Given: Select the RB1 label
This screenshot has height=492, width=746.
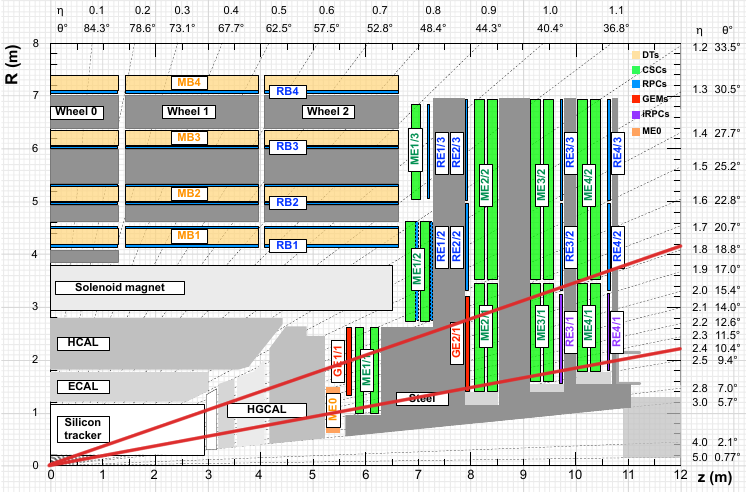Looking at the screenshot, I should click(288, 246).
